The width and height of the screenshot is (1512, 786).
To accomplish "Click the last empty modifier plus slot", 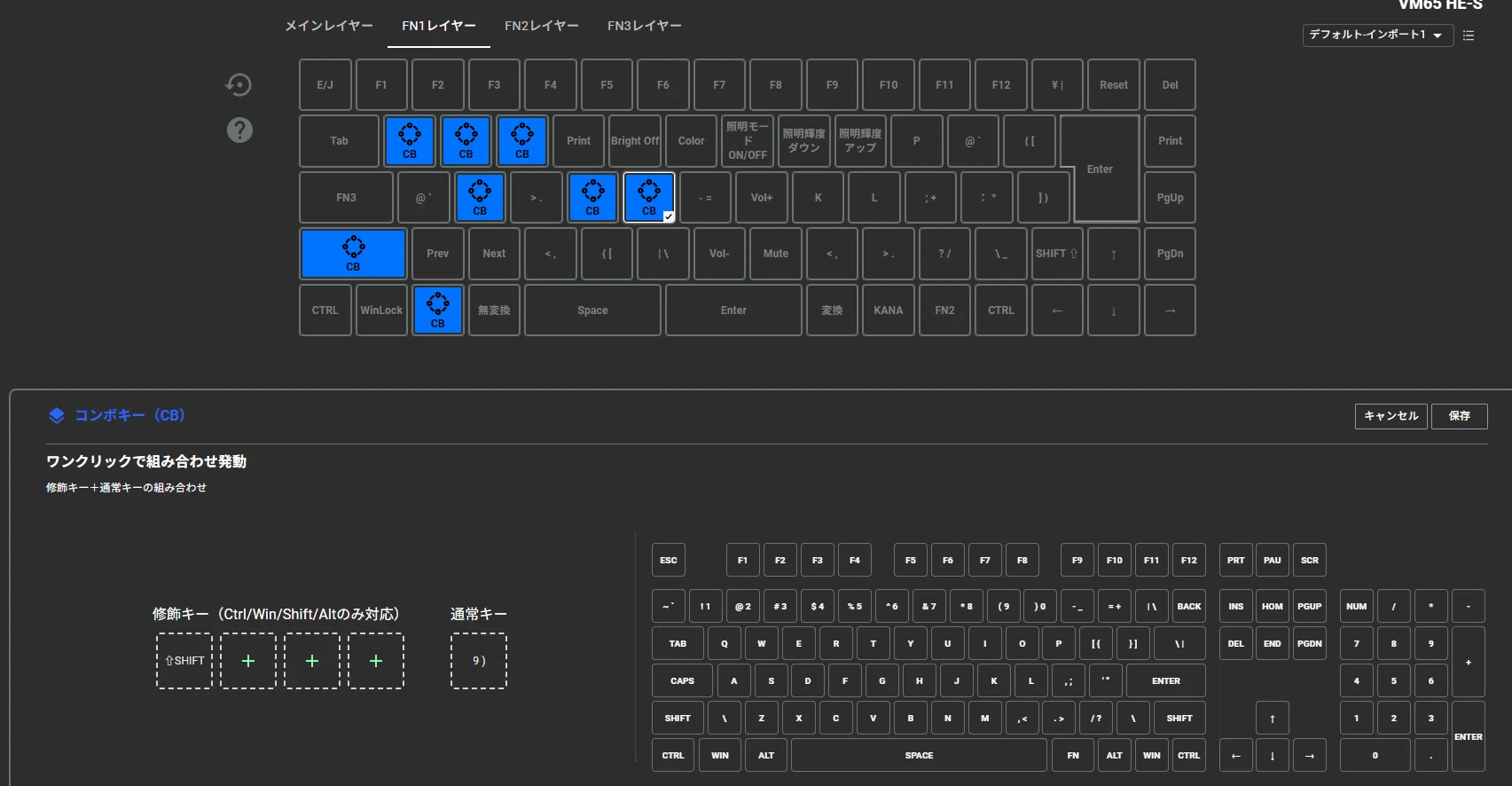I will click(376, 661).
